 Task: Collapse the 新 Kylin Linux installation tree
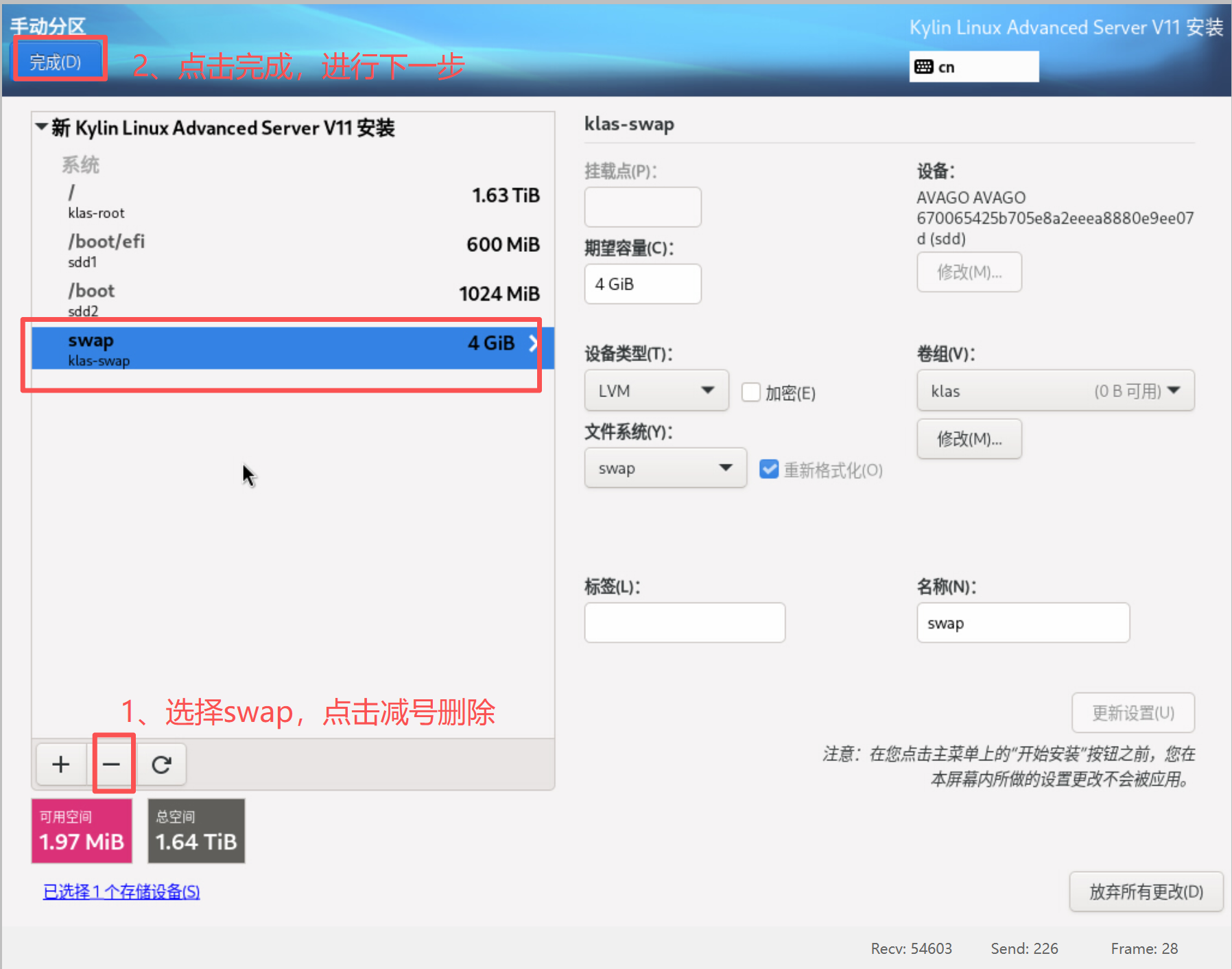(42, 127)
